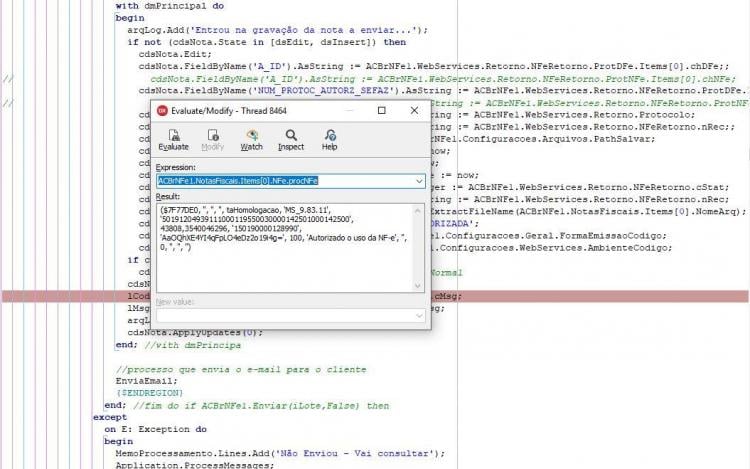Click the 'cdsNota.Edit;' code line

click(x=175, y=54)
